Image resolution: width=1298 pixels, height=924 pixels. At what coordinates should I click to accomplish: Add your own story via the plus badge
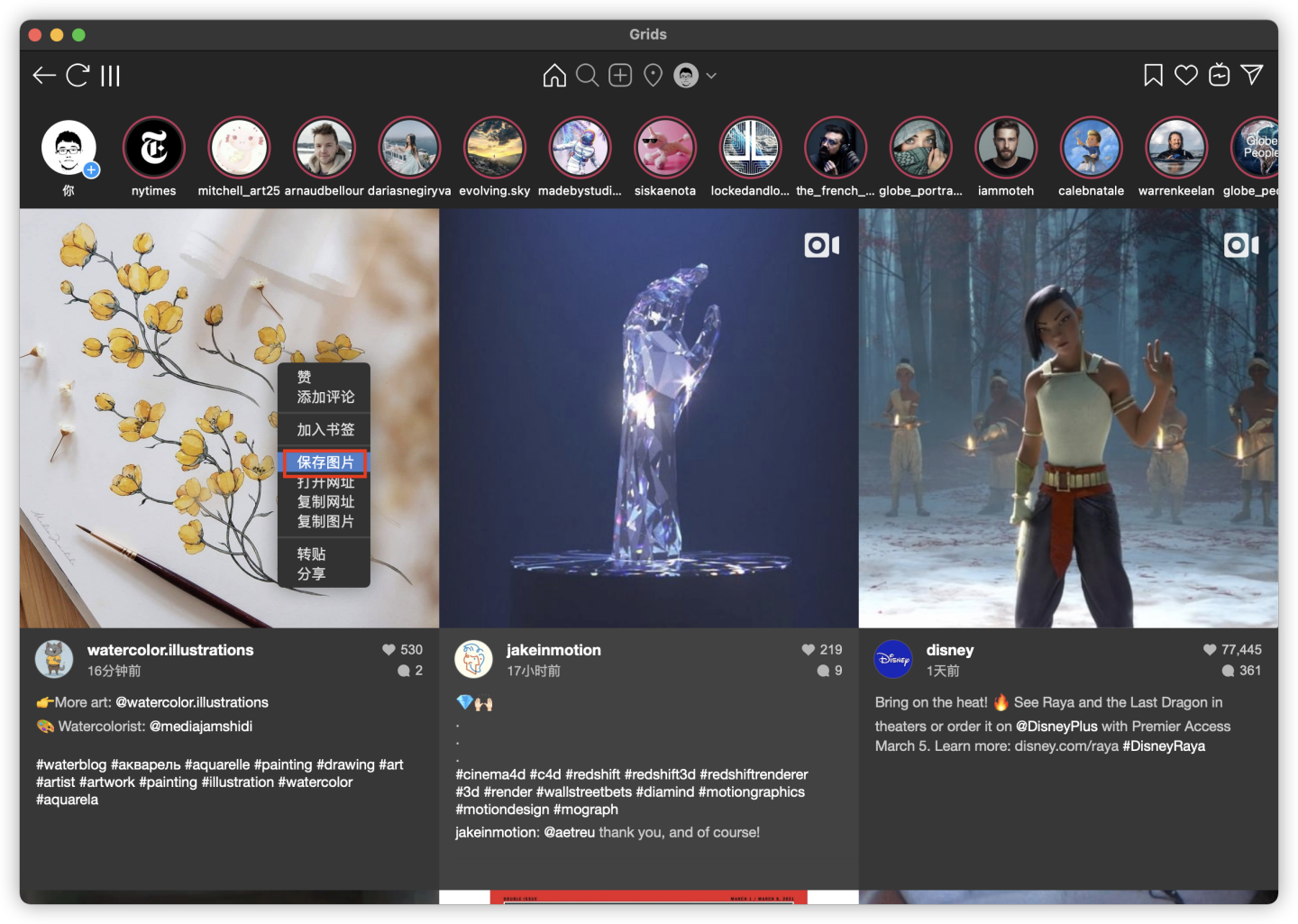(x=91, y=169)
